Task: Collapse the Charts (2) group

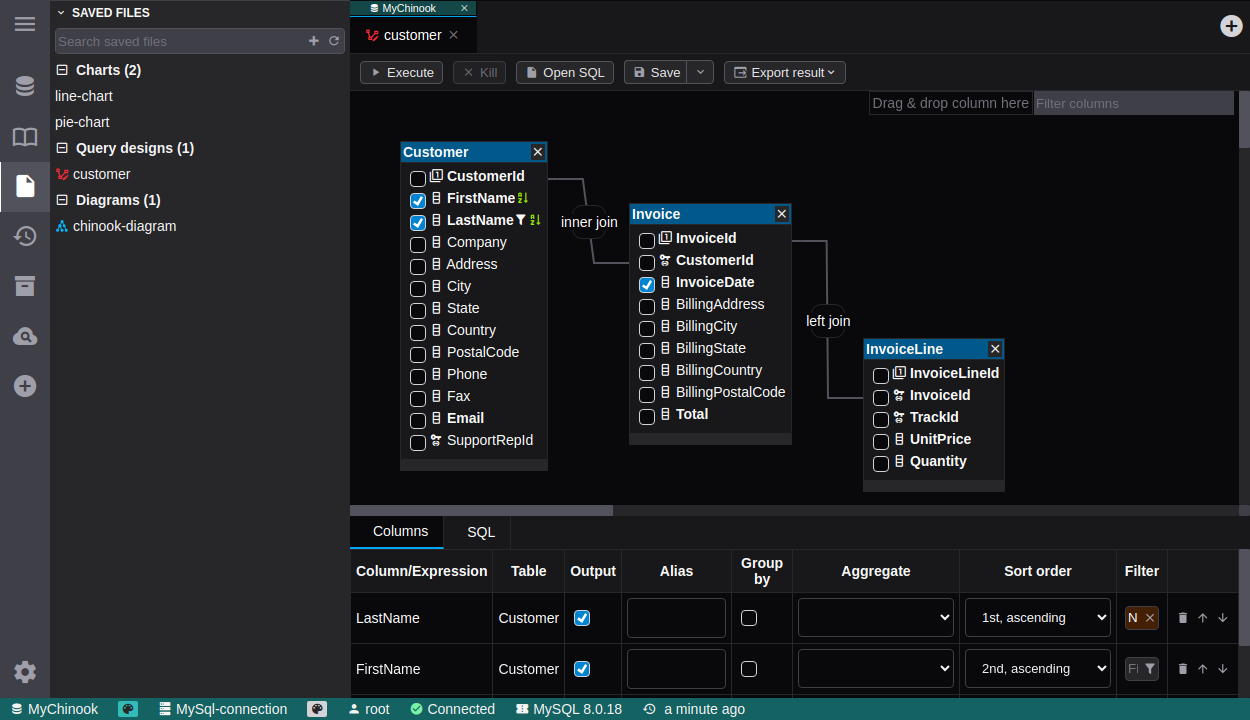Action: [x=62, y=70]
